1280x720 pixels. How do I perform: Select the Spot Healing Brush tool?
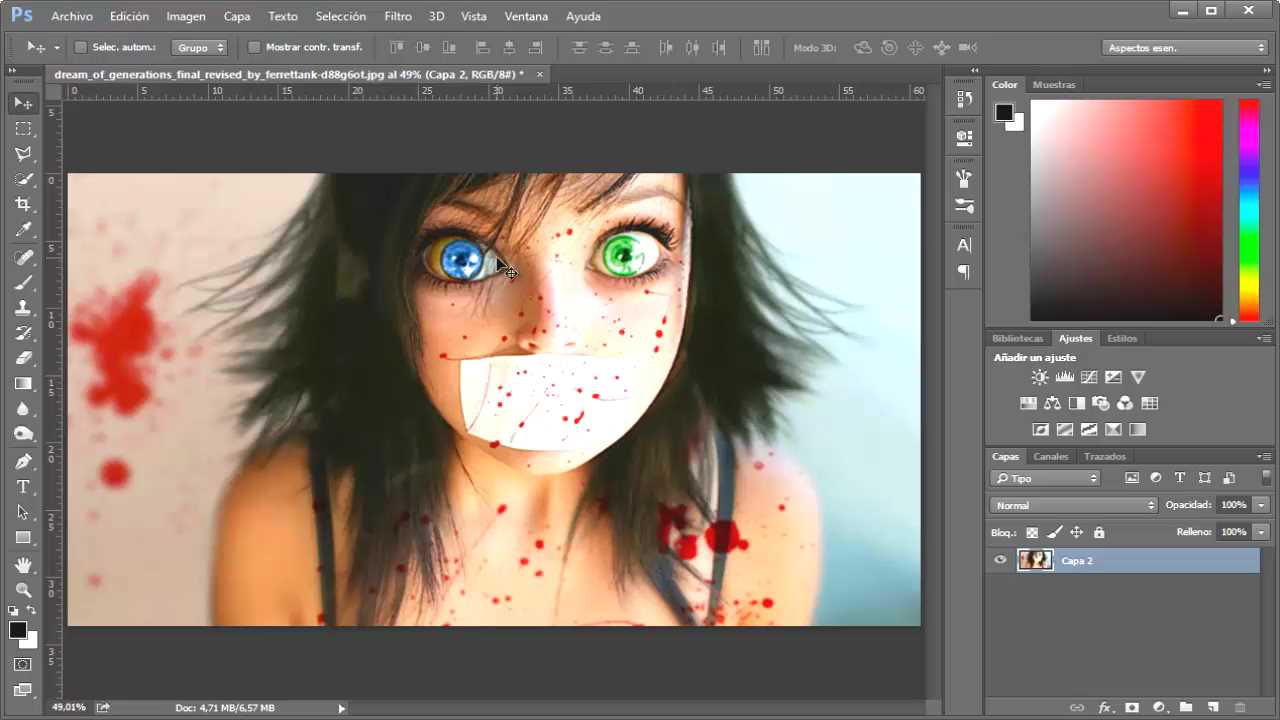[x=23, y=258]
